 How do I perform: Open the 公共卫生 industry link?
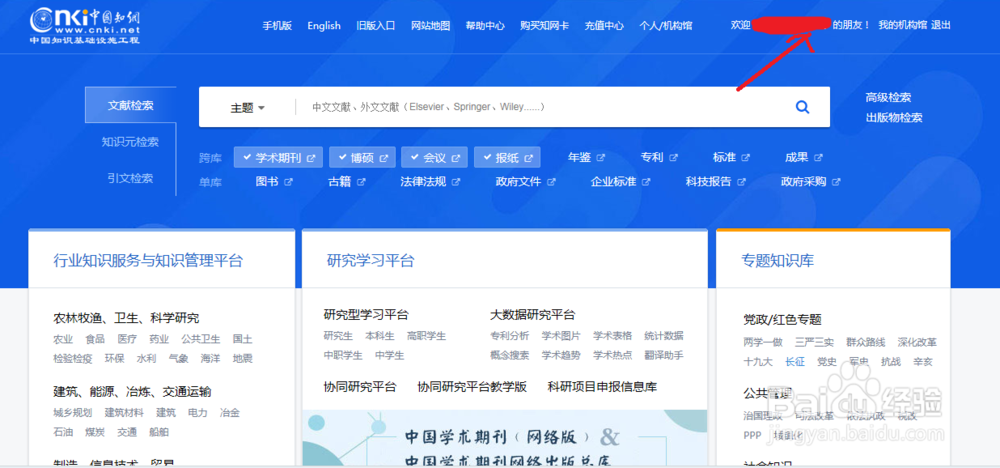click(x=200, y=339)
